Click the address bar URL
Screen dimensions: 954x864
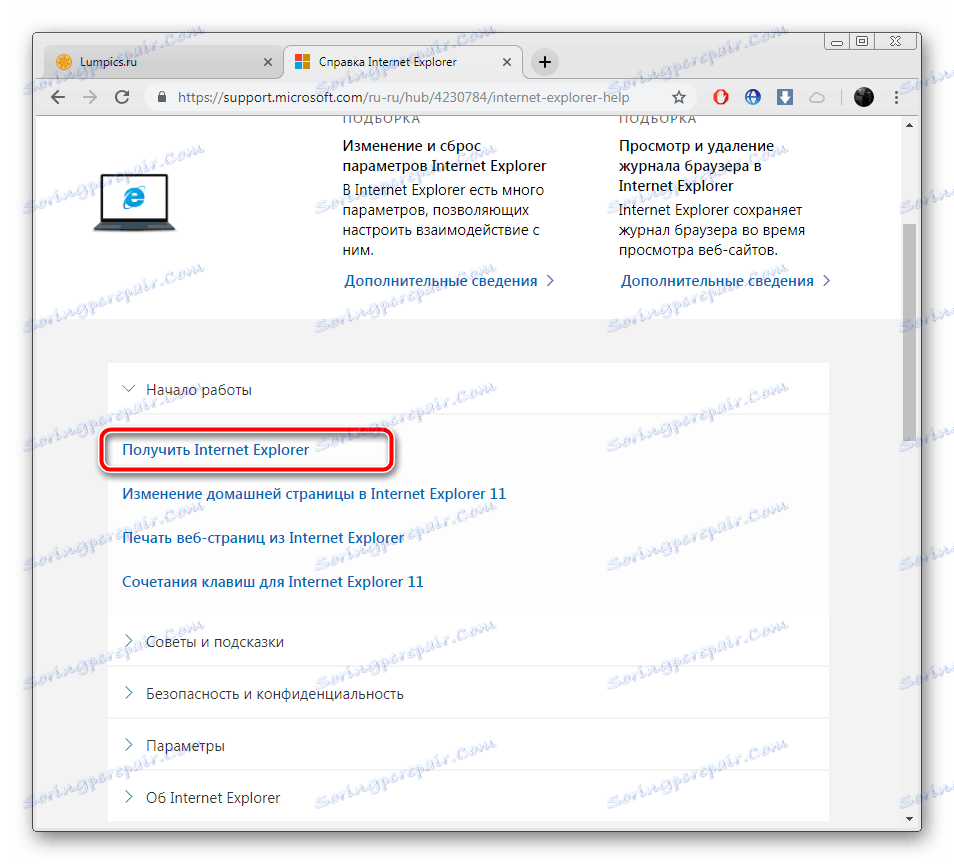point(403,97)
